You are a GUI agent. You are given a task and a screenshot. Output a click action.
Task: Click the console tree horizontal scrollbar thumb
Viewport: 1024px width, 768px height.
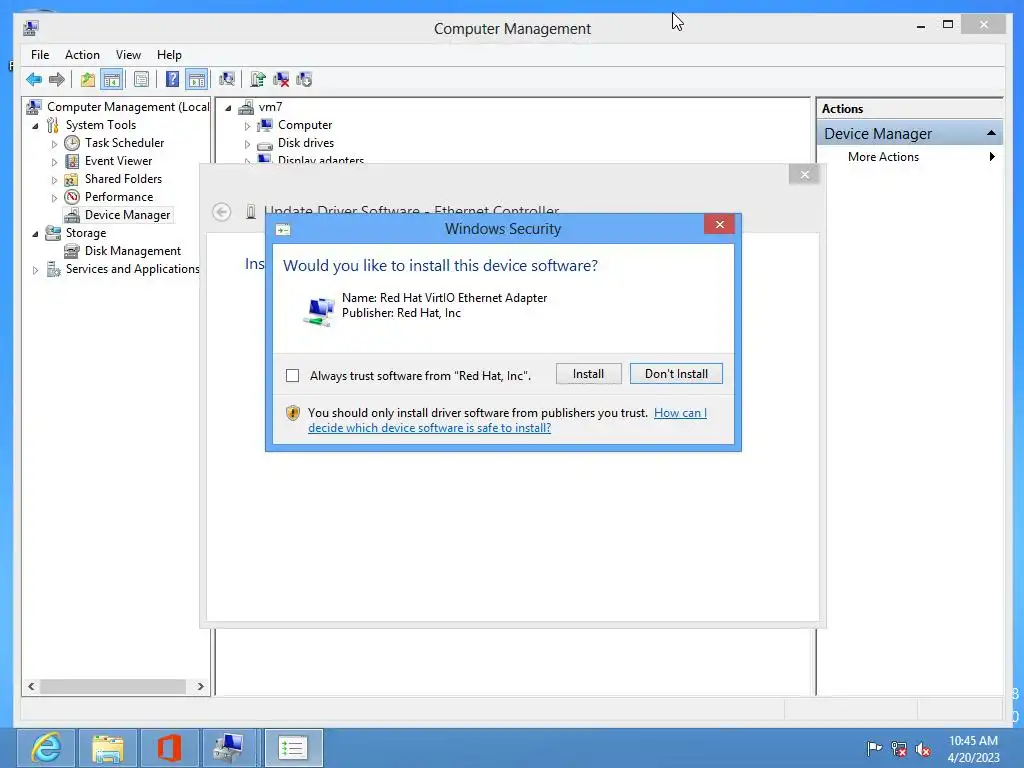pos(113,686)
